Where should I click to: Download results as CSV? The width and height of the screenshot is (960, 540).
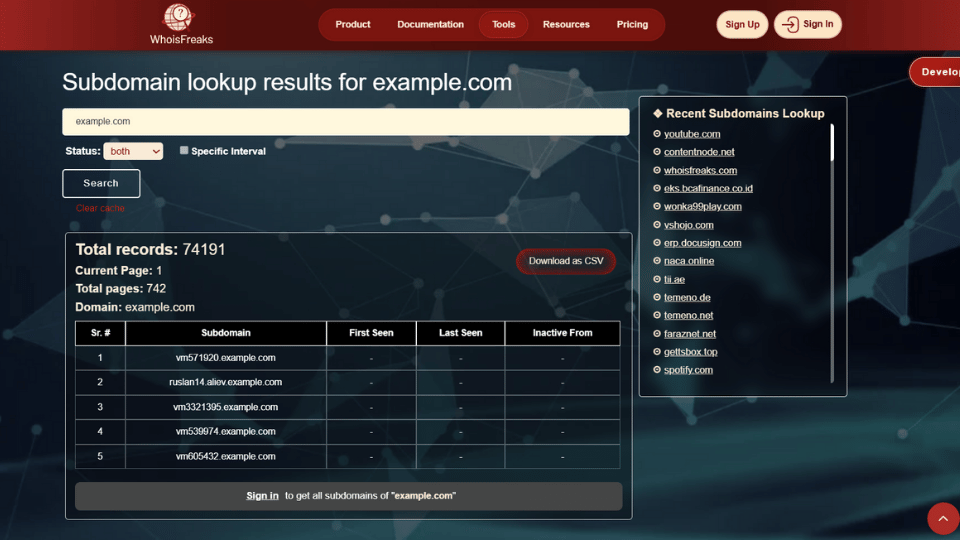pos(566,261)
